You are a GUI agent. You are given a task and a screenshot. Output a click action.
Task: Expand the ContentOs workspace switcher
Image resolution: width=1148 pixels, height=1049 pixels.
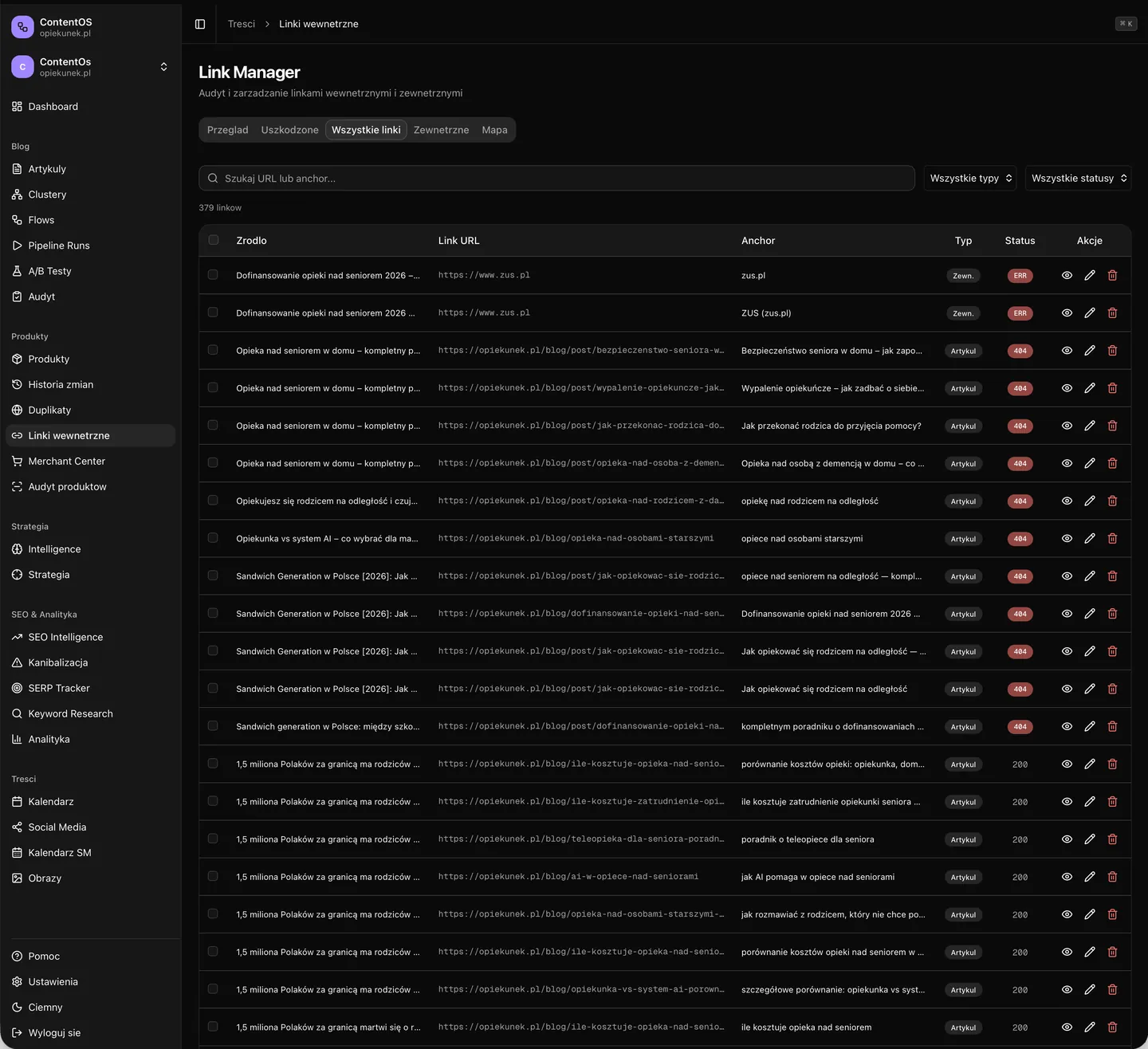click(90, 67)
